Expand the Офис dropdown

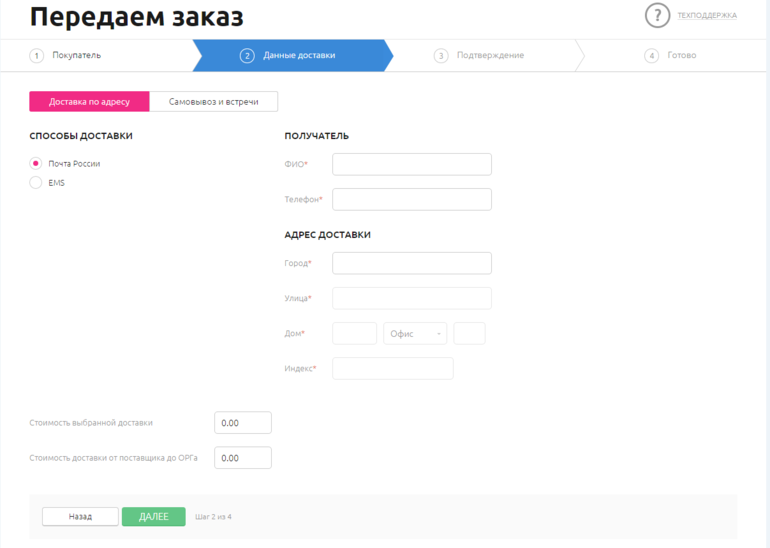click(x=415, y=333)
